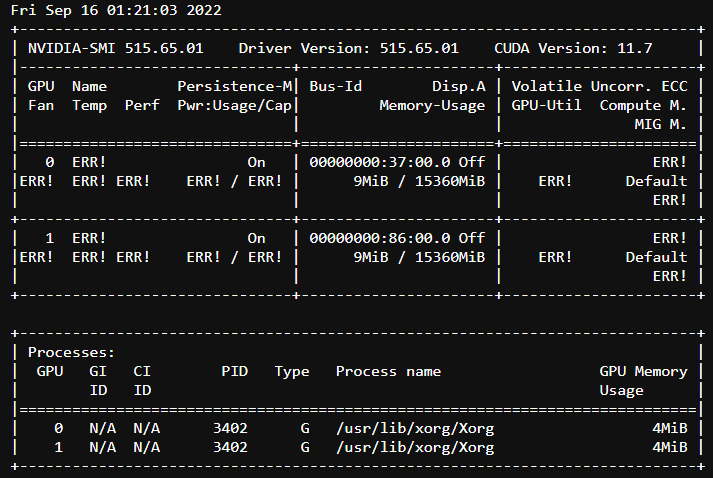Image resolution: width=713 pixels, height=478 pixels.
Task: Select bus ID 00000000:86:00.0
Action: tap(380, 238)
